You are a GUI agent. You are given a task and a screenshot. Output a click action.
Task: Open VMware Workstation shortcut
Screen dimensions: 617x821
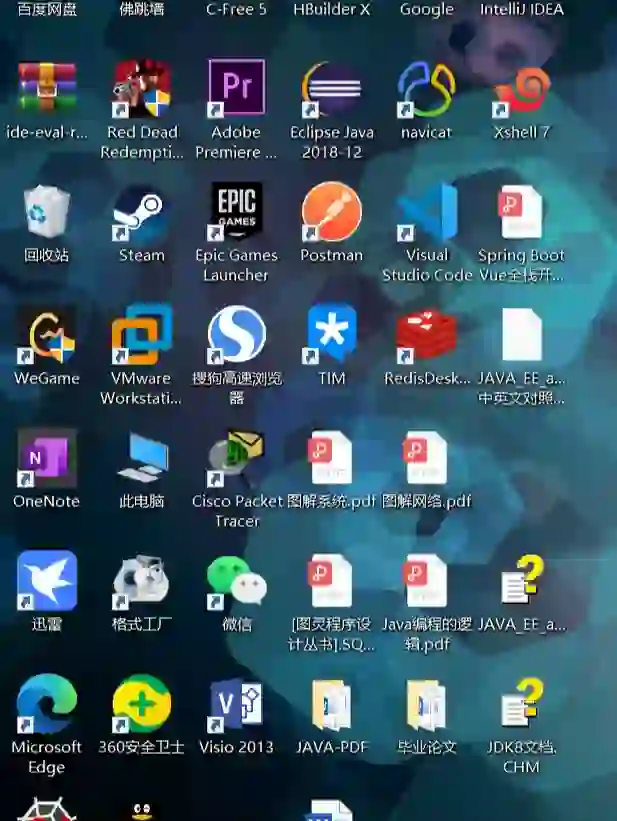pyautogui.click(x=142, y=334)
